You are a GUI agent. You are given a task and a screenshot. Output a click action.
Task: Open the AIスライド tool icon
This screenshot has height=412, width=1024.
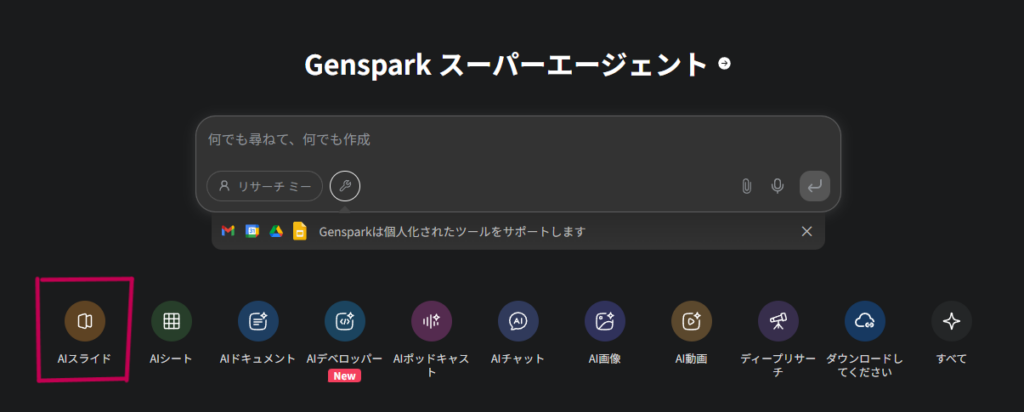[84, 321]
